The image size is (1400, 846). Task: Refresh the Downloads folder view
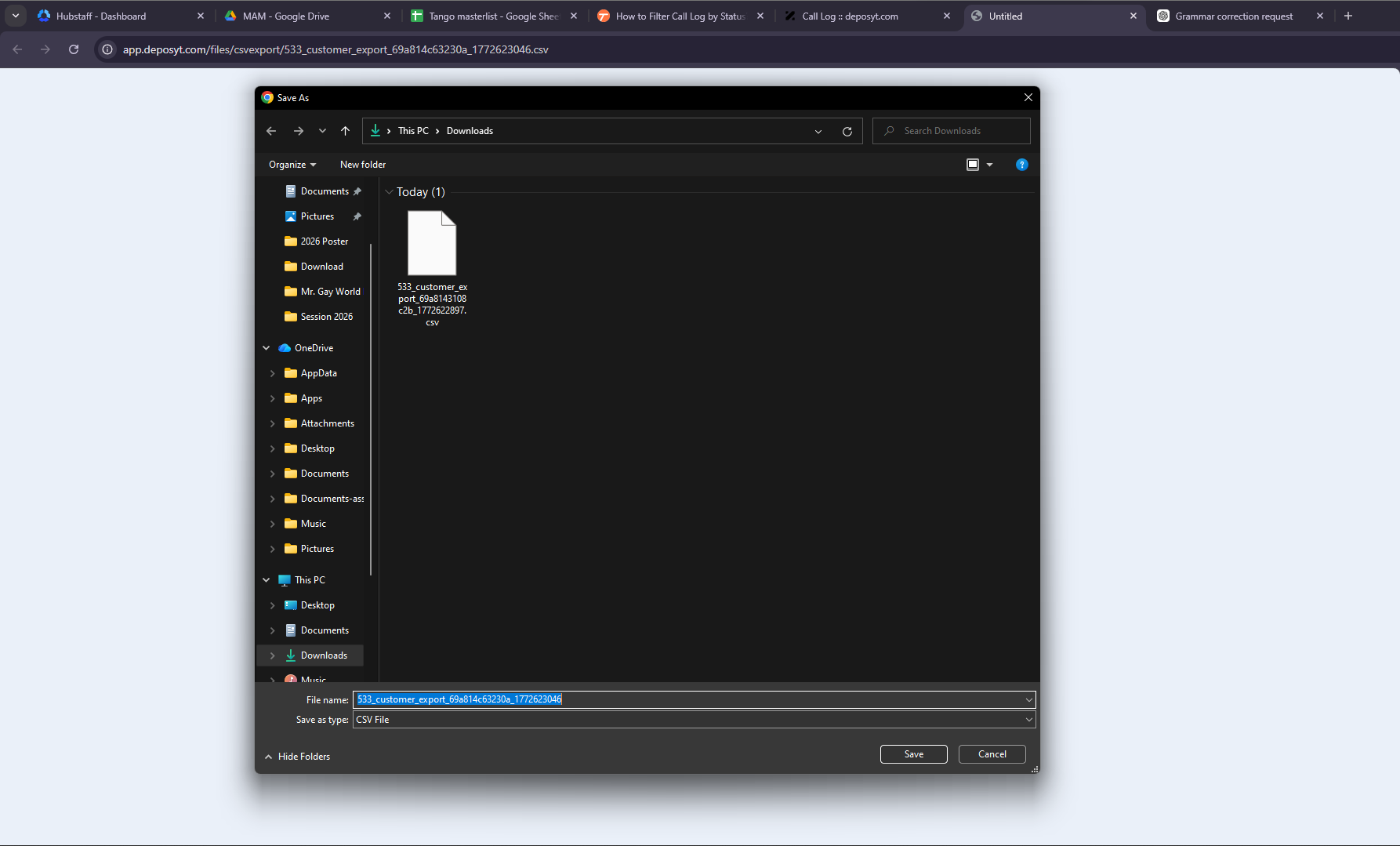pyautogui.click(x=847, y=131)
